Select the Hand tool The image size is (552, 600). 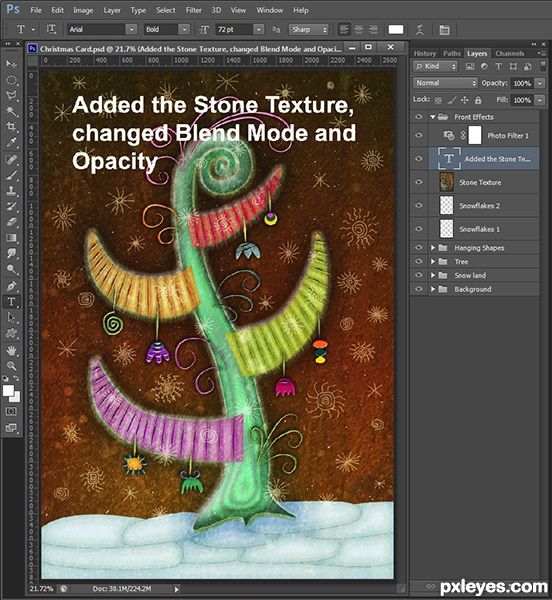[11, 350]
